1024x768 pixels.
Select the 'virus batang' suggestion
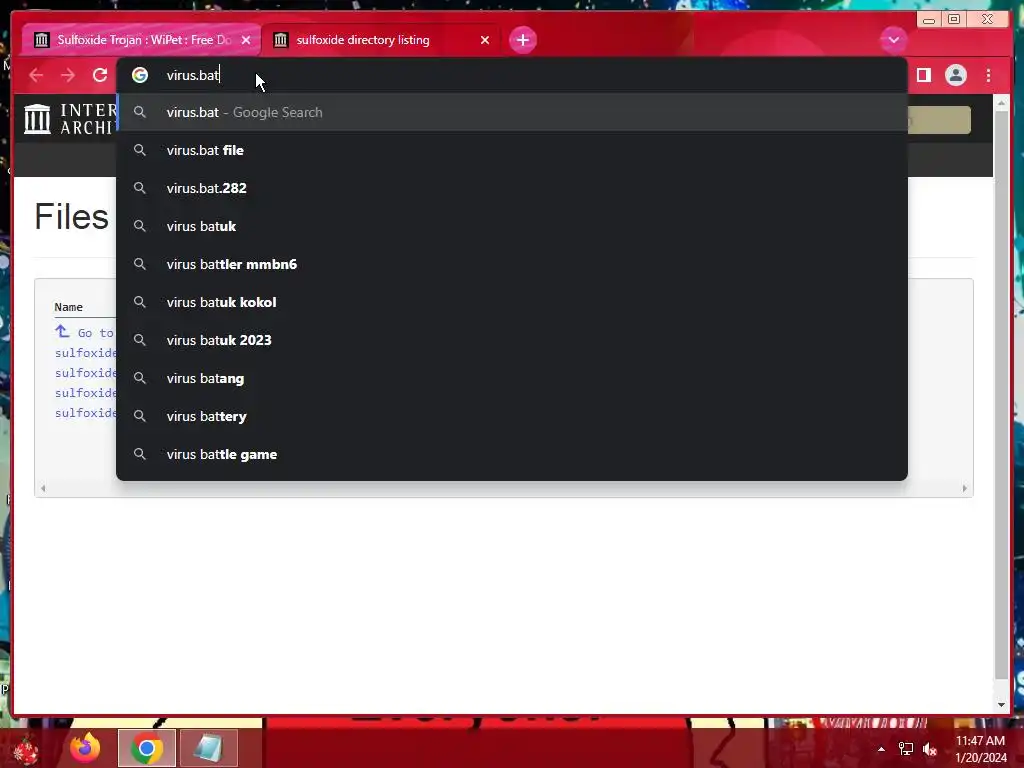pyautogui.click(x=511, y=378)
